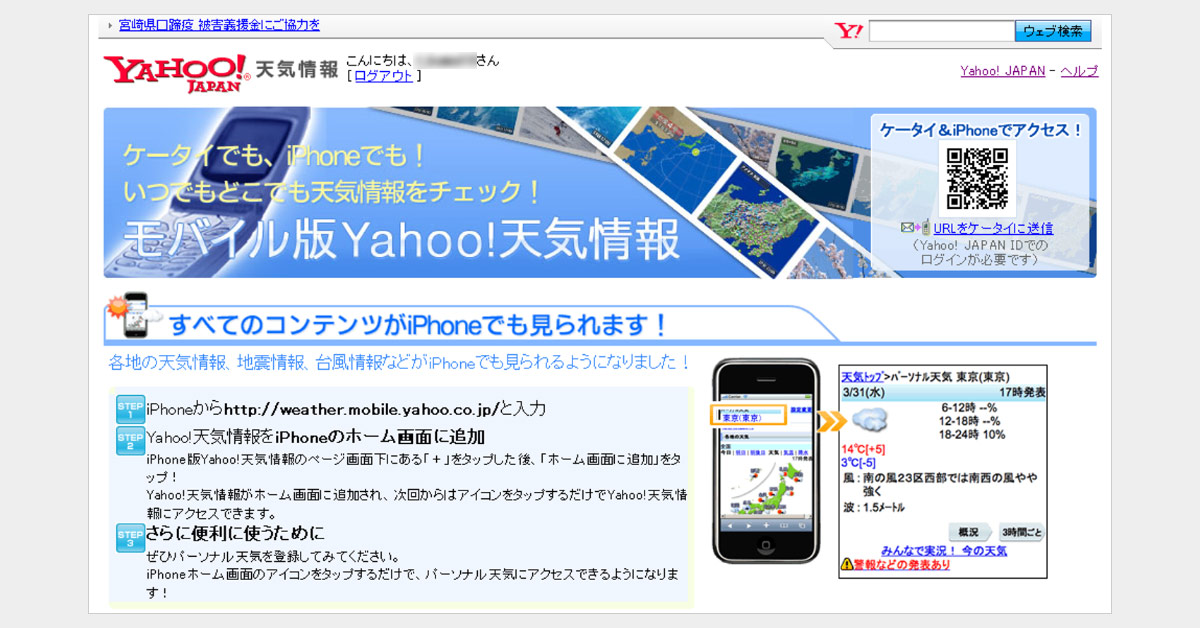Click the 18-24時 10% rain probability text
The width and height of the screenshot is (1200, 628).
click(972, 435)
